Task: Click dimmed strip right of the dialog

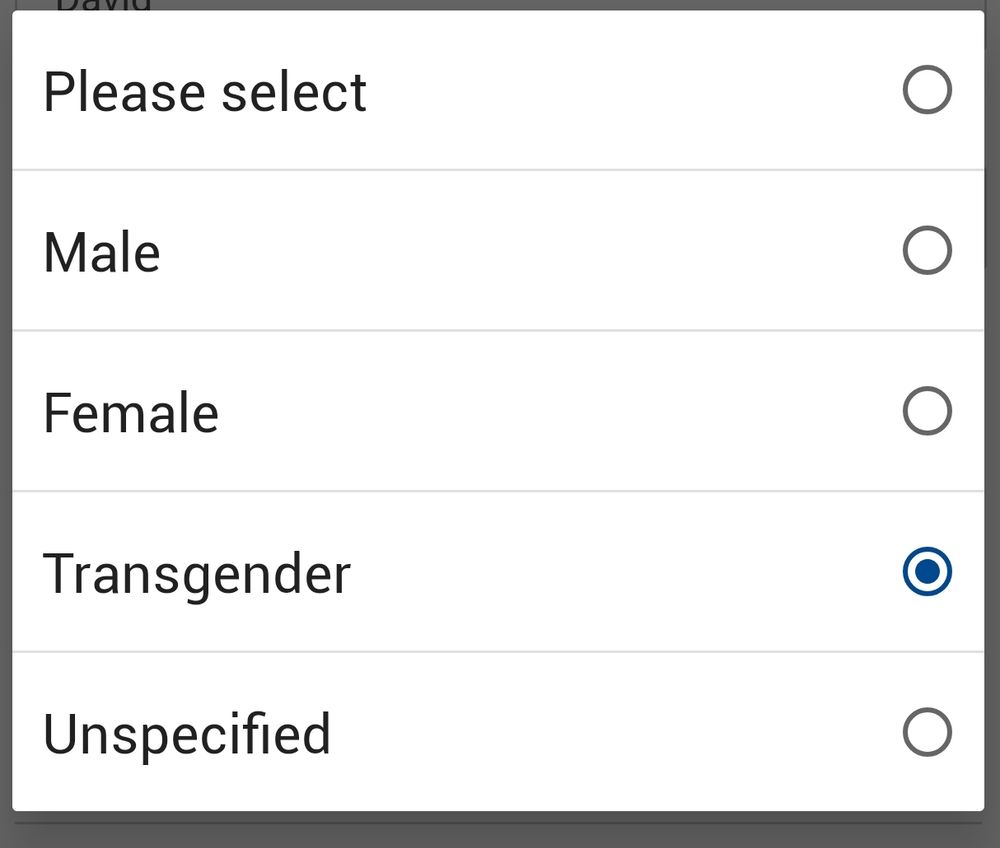Action: [x=993, y=420]
